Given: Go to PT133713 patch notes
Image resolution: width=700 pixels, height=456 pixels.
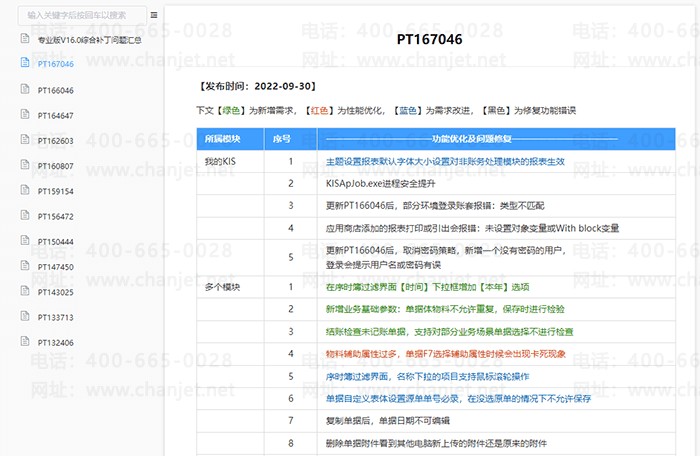Looking at the screenshot, I should 56,317.
